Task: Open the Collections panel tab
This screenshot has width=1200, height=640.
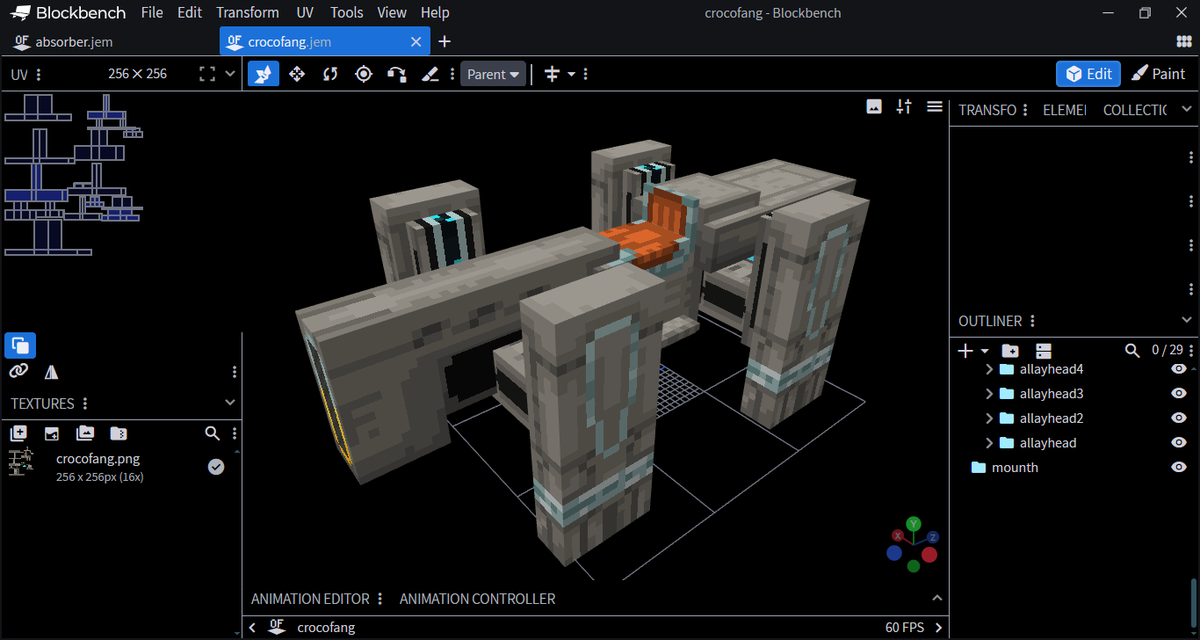Action: [x=1135, y=110]
